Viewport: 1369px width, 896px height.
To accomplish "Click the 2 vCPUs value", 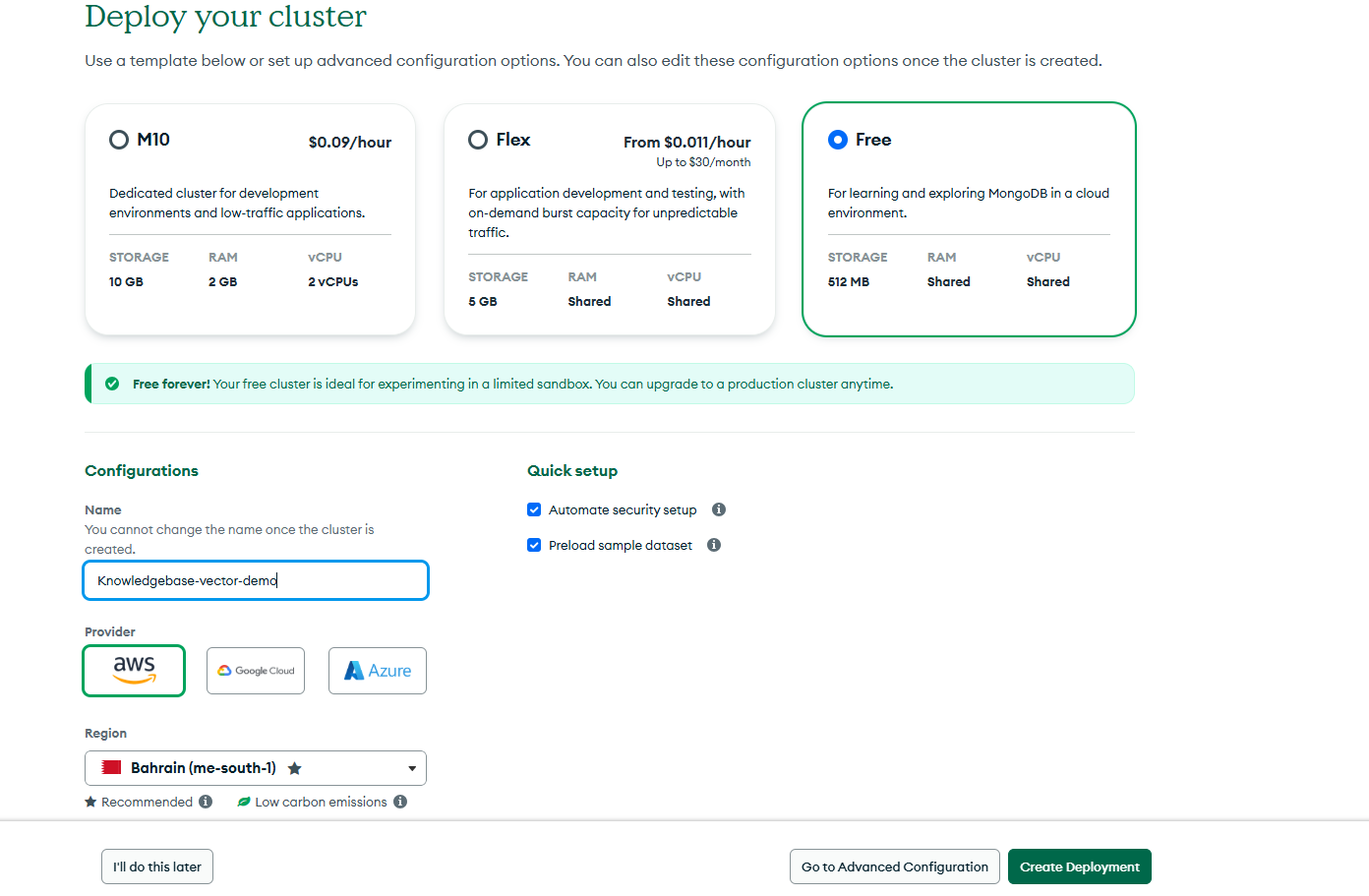I will click(x=333, y=281).
